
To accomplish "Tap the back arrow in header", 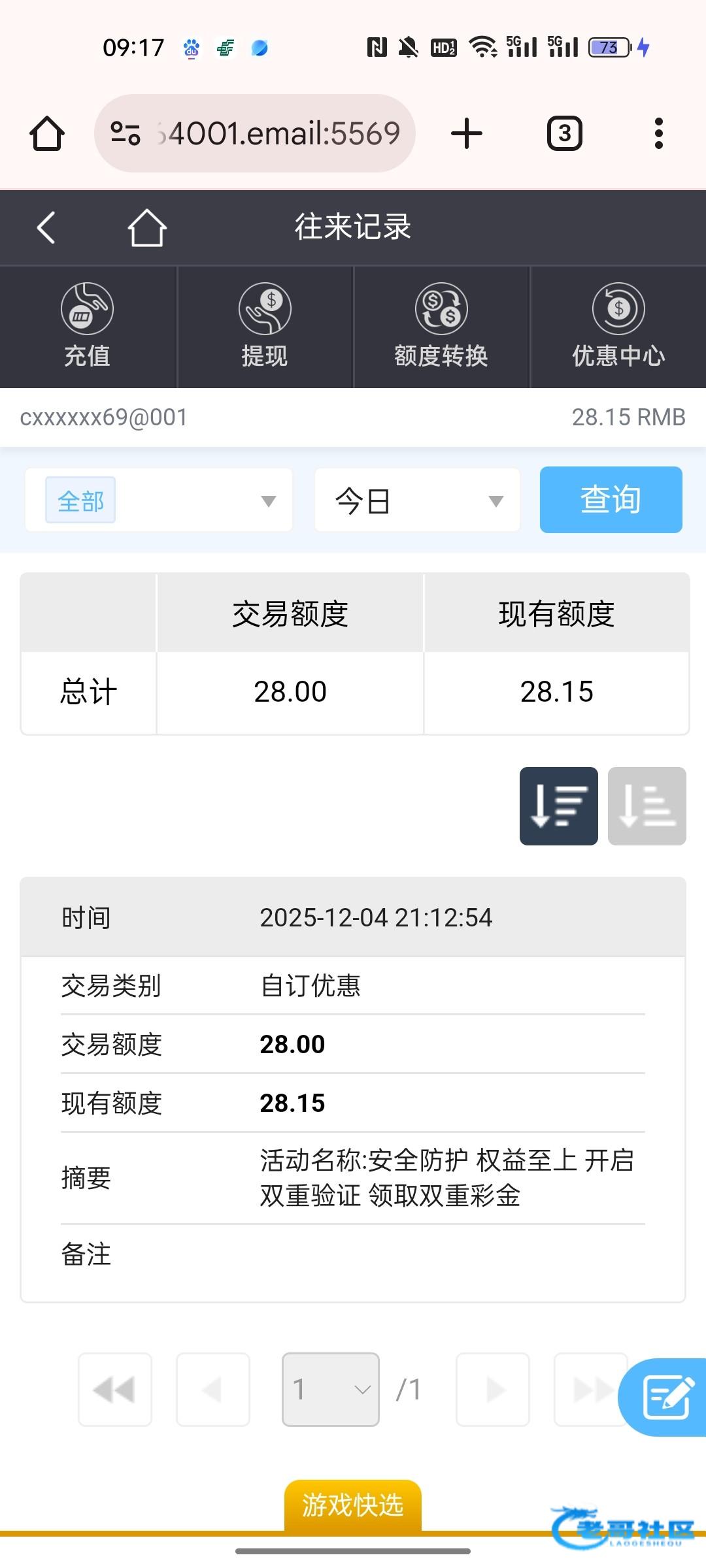I will (46, 228).
